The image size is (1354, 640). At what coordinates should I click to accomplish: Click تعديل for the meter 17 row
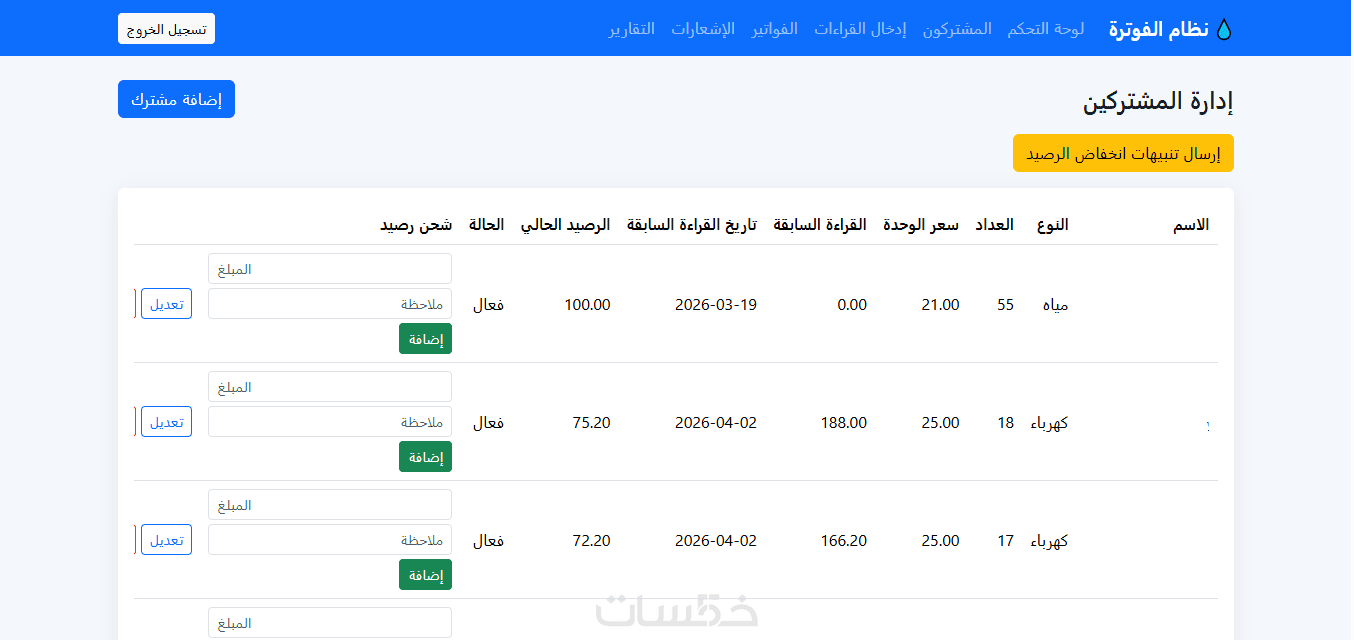click(166, 540)
